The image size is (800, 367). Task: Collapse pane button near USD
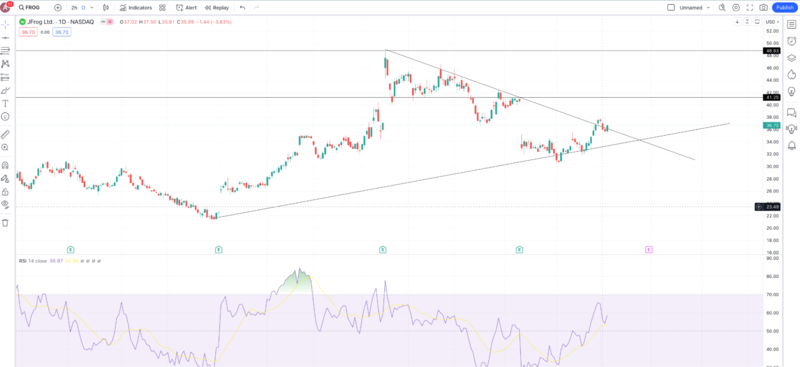pos(747,21)
